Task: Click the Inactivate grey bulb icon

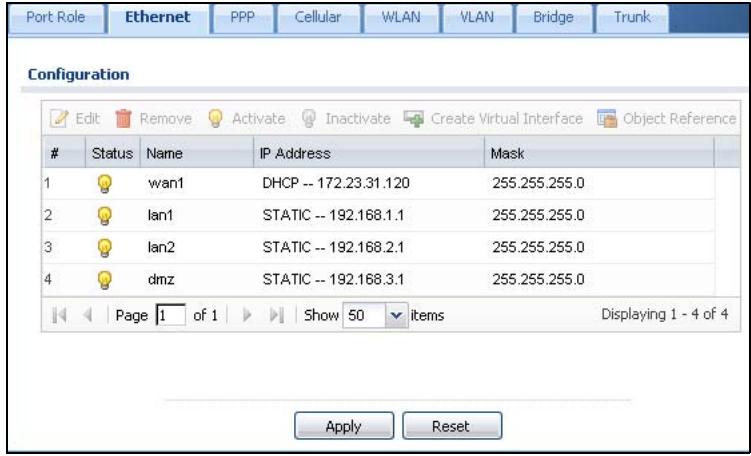Action: click(309, 118)
